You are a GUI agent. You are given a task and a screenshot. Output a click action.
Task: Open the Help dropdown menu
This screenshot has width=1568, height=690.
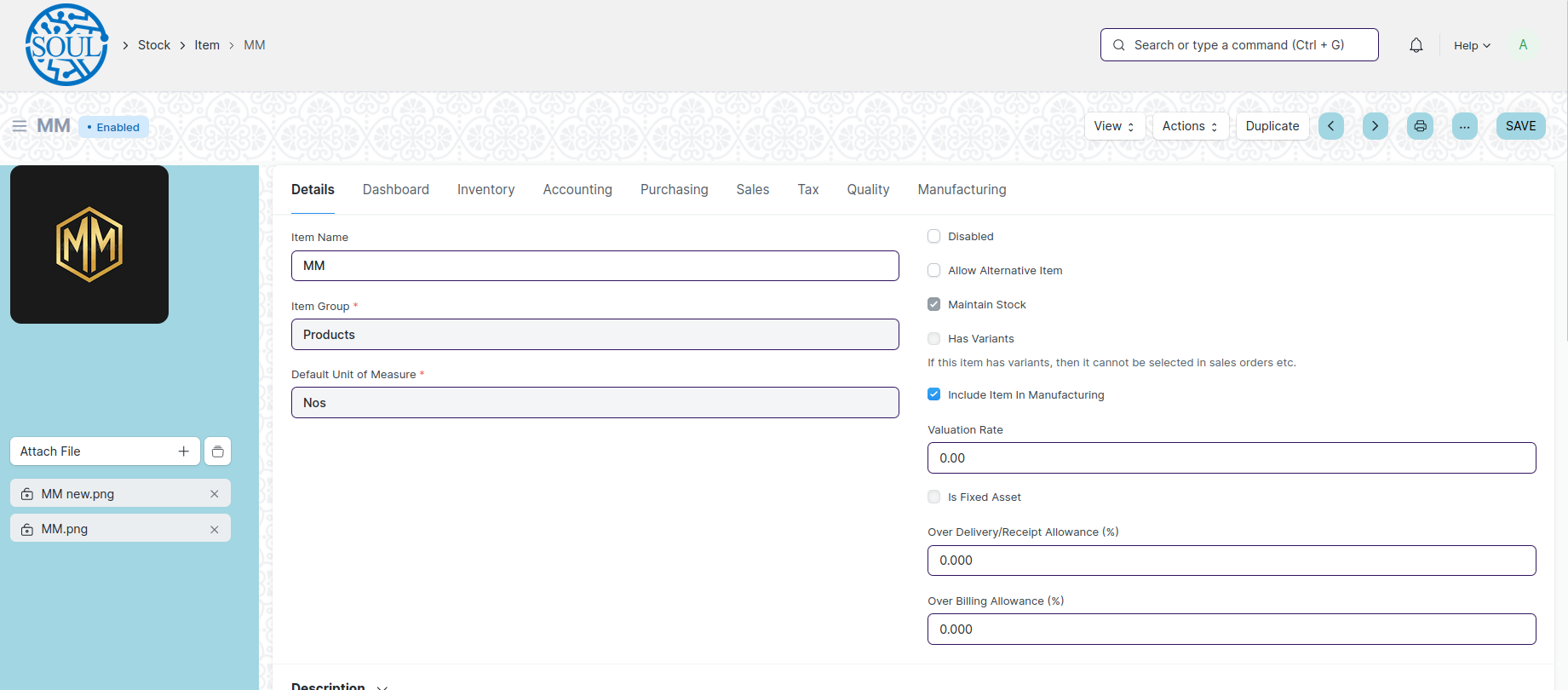tap(1472, 45)
